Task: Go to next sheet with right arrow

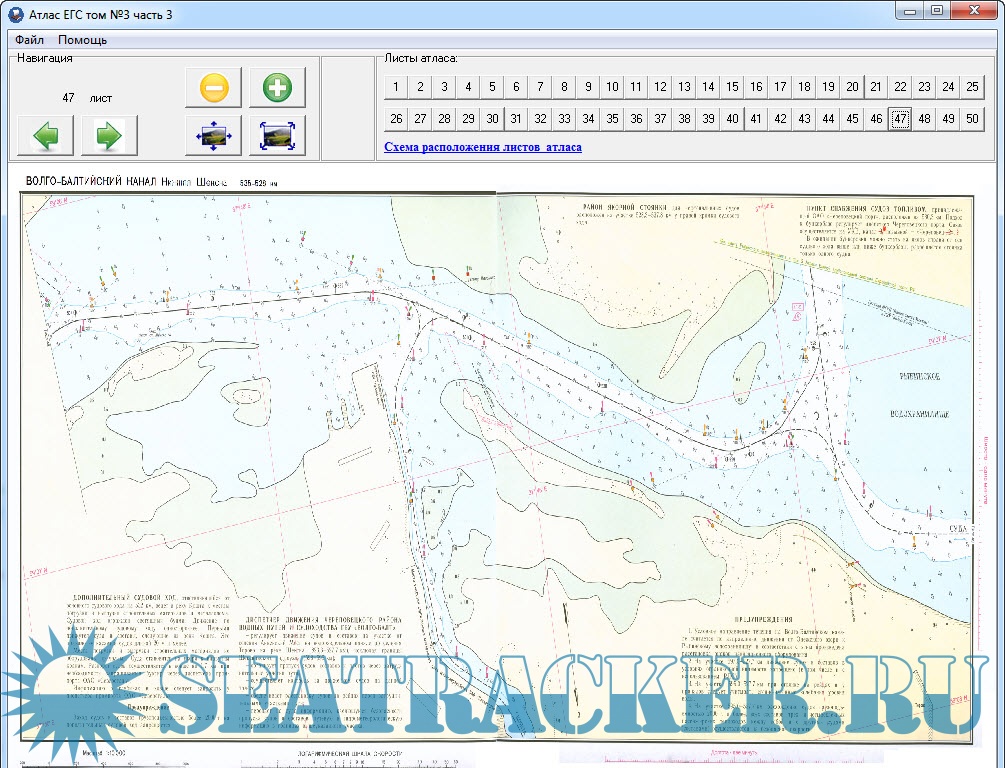Action: 109,135
